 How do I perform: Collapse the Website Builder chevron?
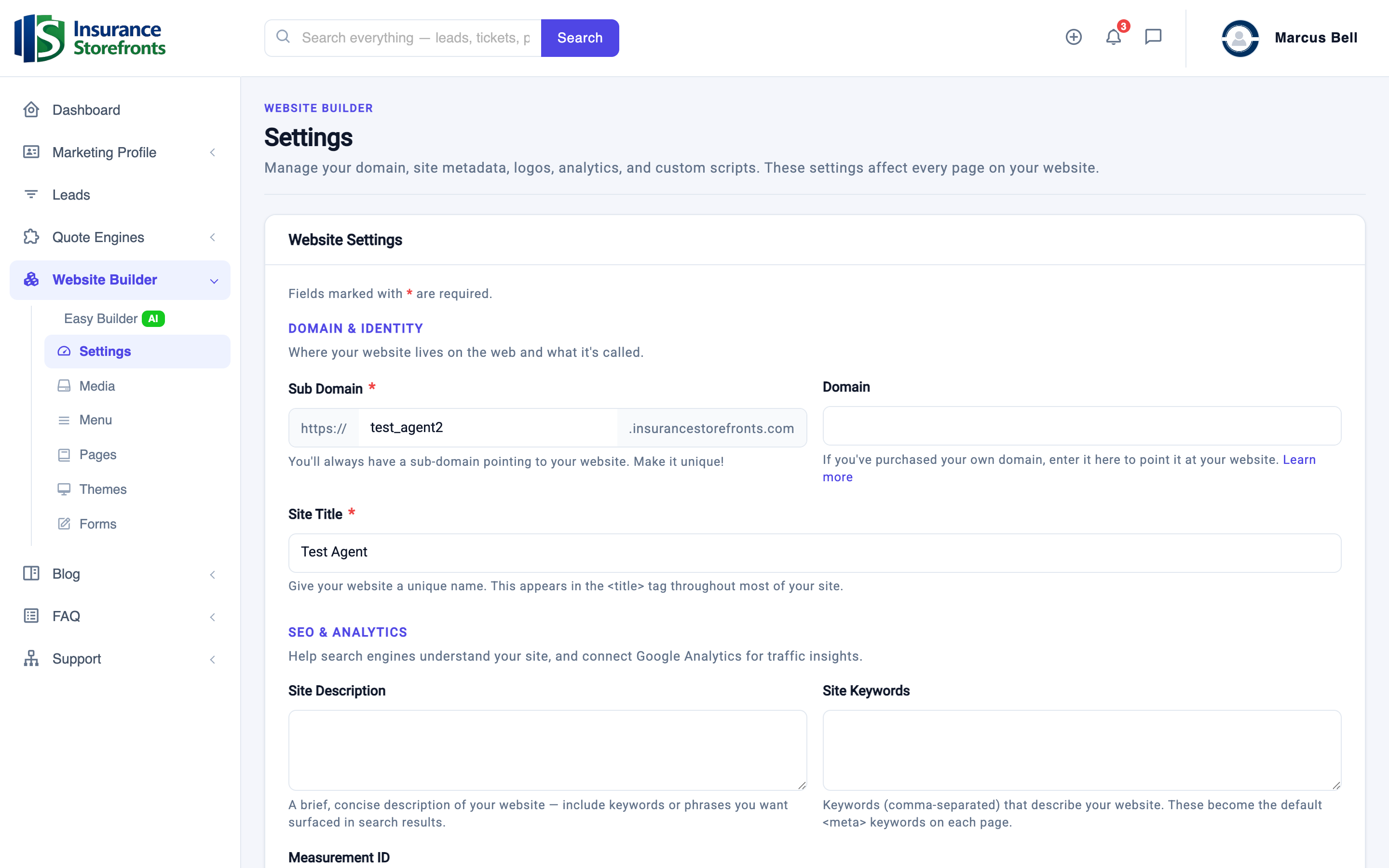tap(214, 281)
